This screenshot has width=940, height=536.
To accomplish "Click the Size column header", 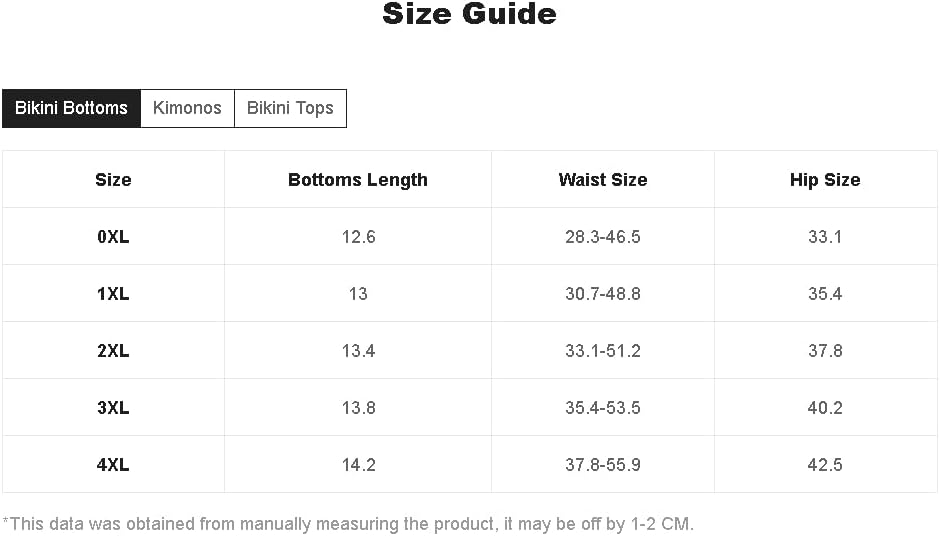I will [113, 180].
